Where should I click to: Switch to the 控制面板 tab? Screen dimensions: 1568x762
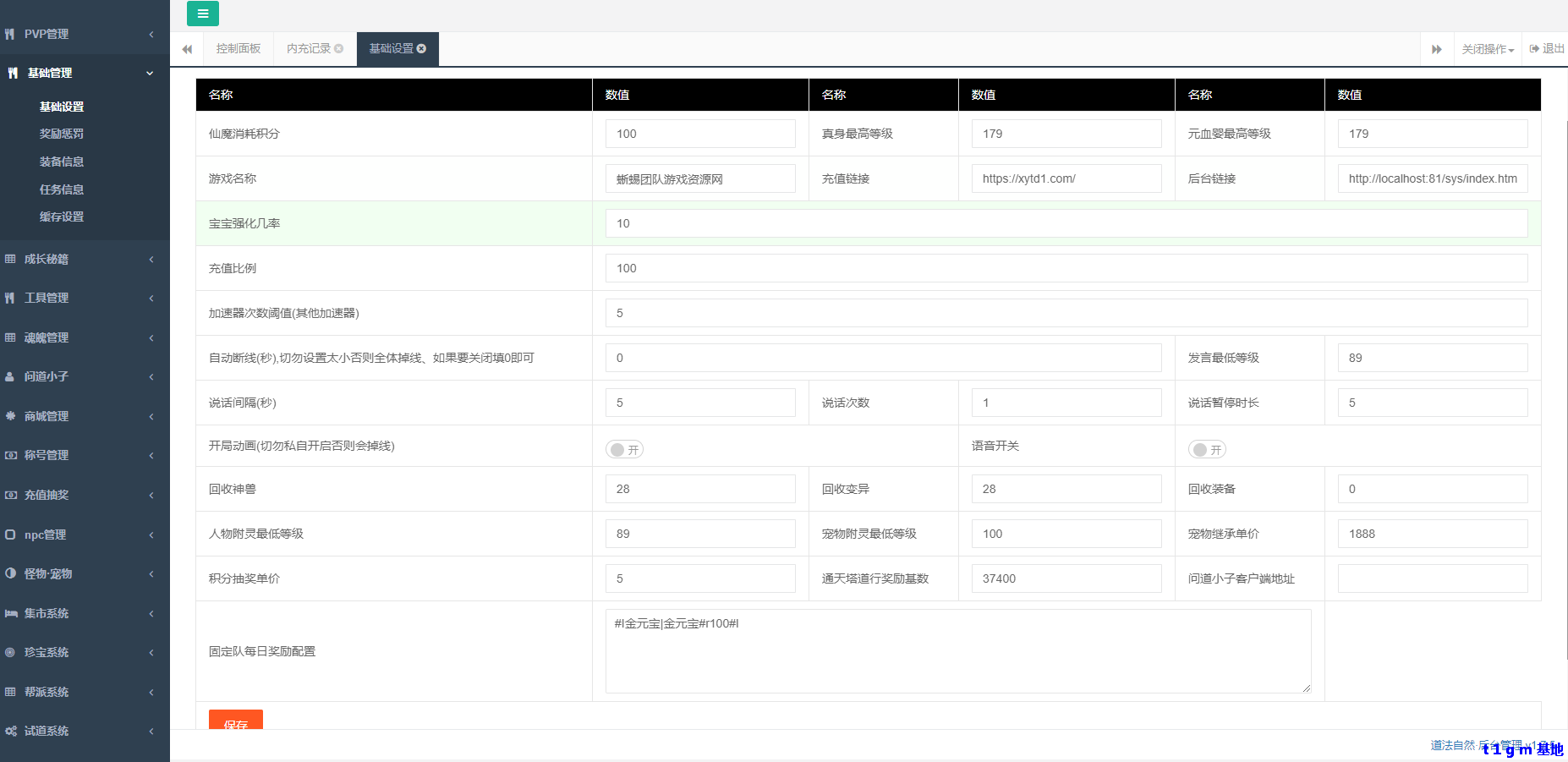(238, 48)
